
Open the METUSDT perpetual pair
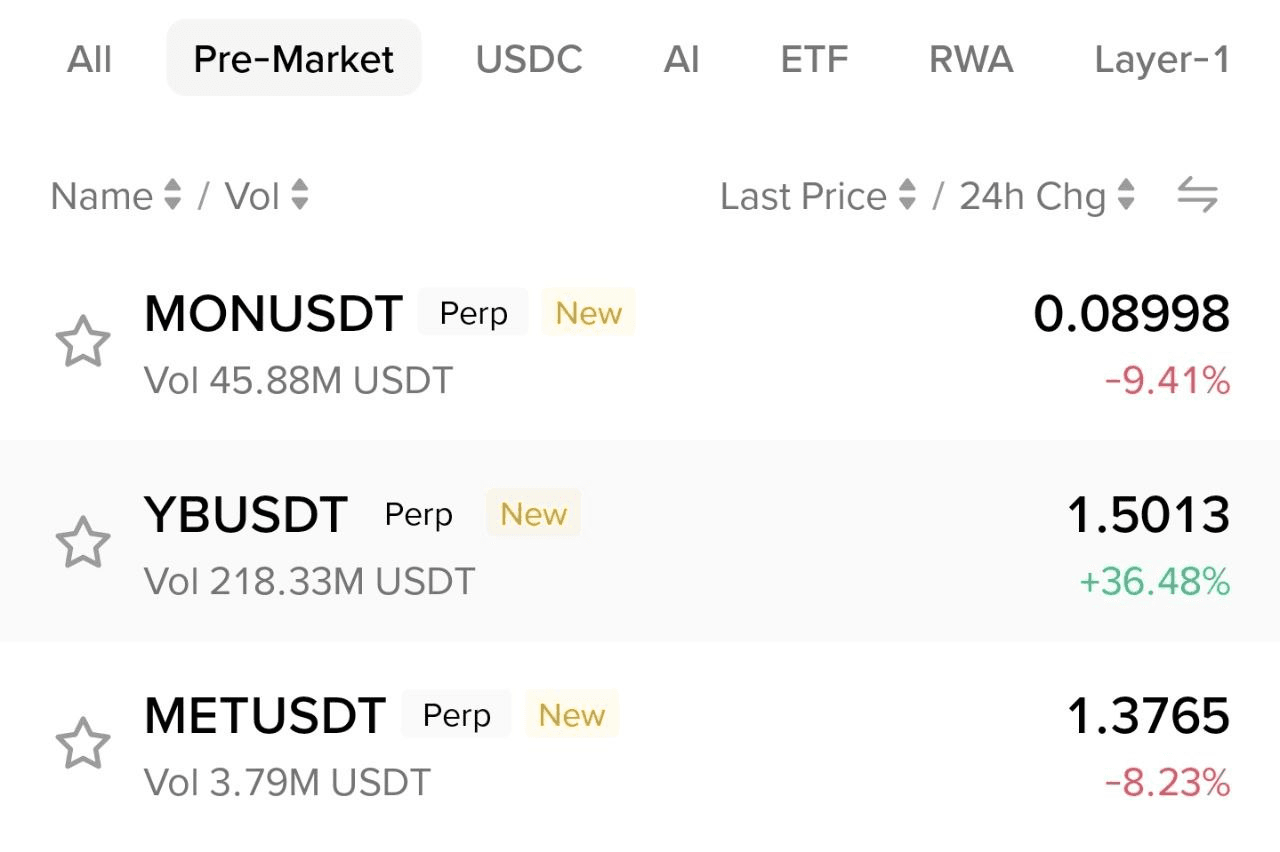click(265, 716)
